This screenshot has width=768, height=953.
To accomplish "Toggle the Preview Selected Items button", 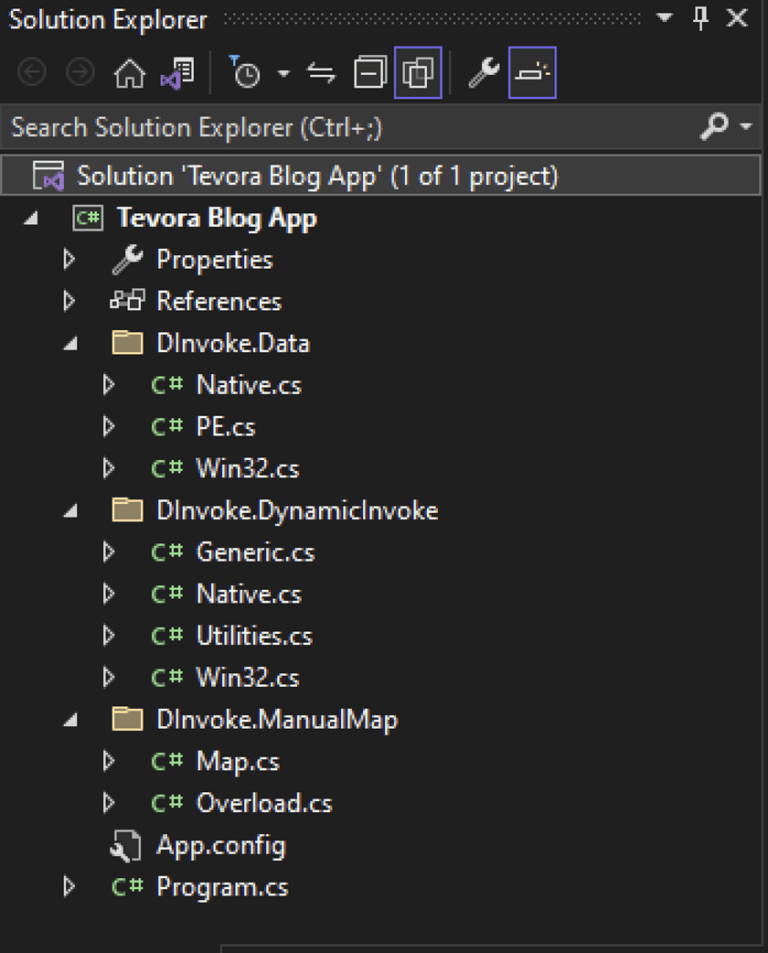I will 532,72.
